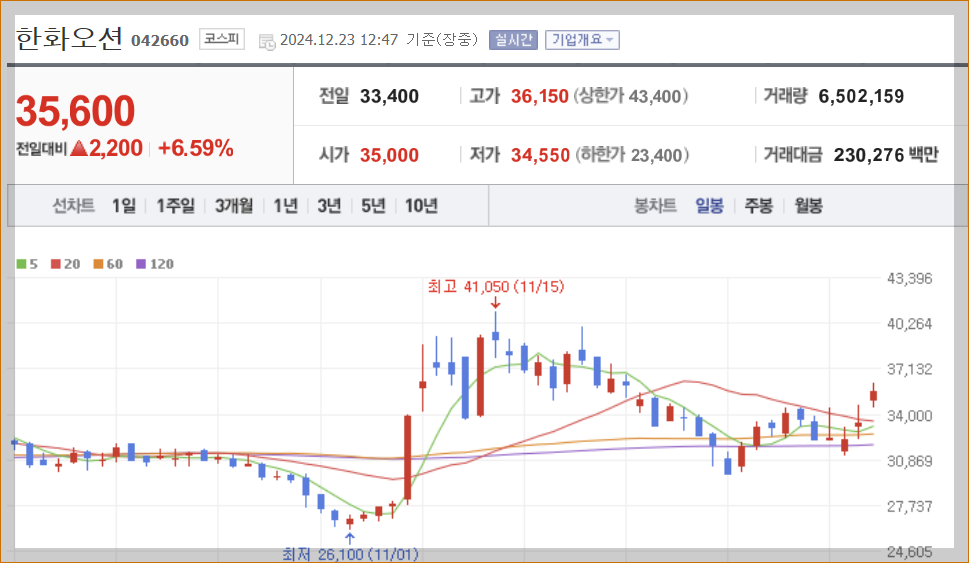Screen dimensions: 969x563
Task: Switch to 주봉 weekly candle chart
Action: pos(758,206)
